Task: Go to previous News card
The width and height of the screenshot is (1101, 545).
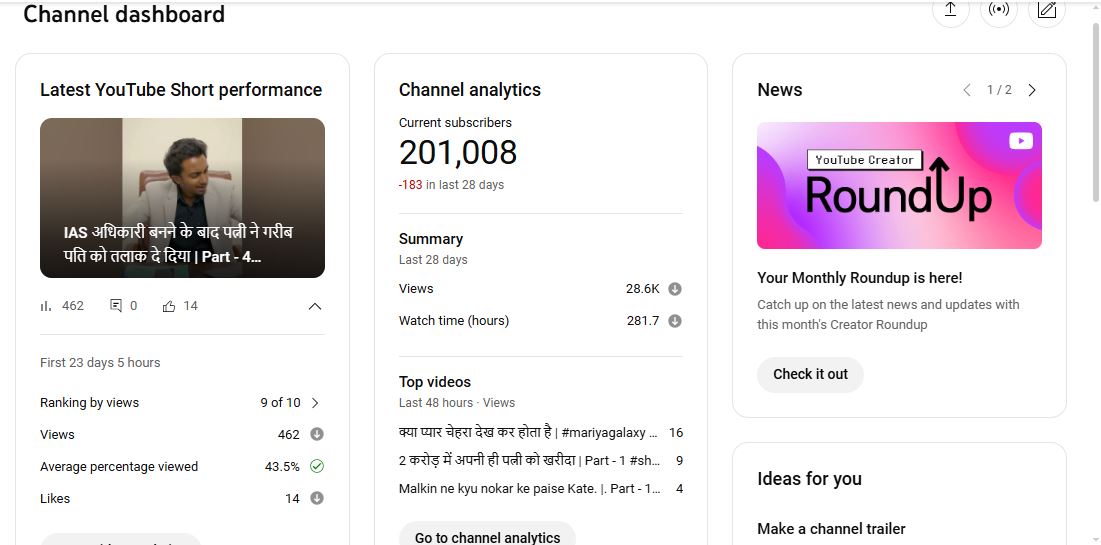Action: [967, 90]
